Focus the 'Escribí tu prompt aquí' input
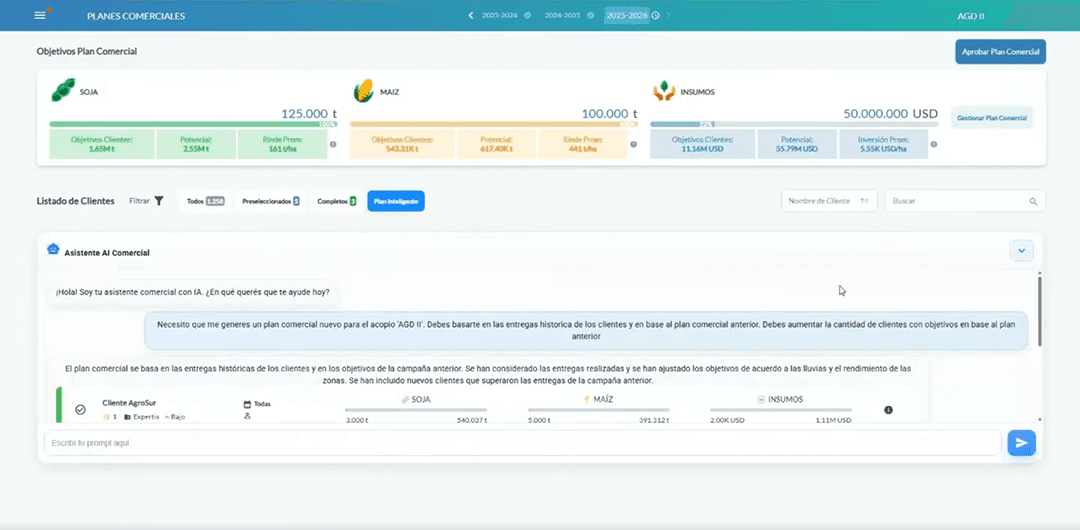 pyautogui.click(x=522, y=442)
